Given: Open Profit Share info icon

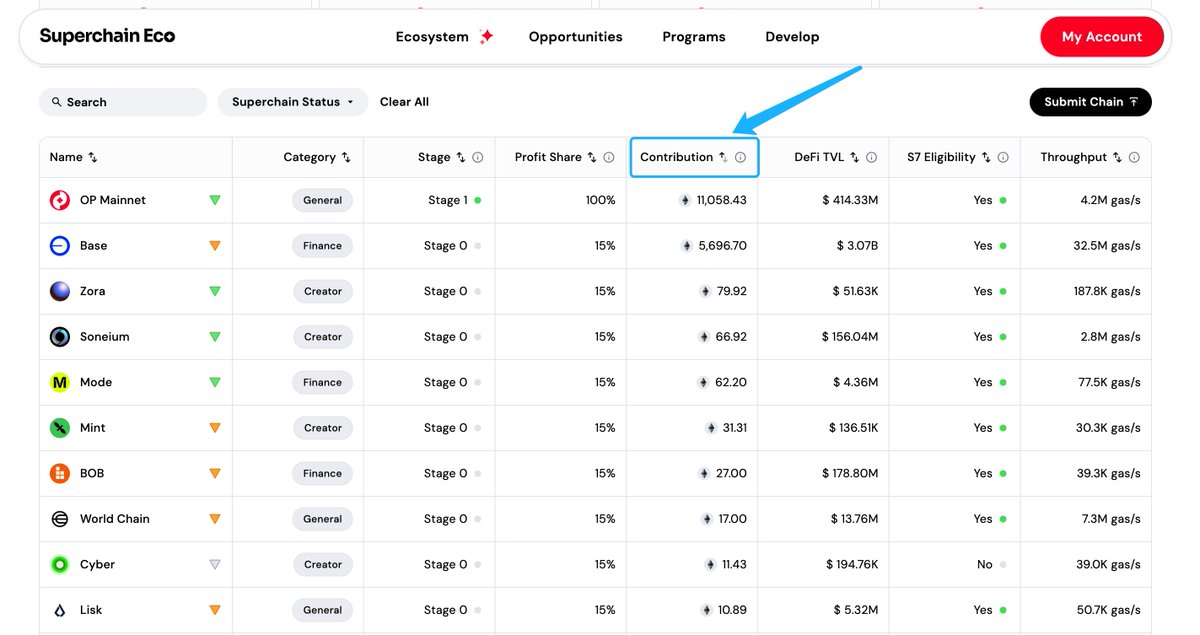Looking at the screenshot, I should point(609,157).
